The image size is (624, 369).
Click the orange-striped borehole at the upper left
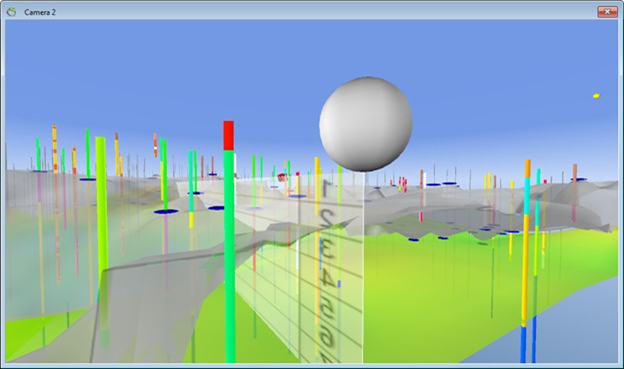[55, 149]
